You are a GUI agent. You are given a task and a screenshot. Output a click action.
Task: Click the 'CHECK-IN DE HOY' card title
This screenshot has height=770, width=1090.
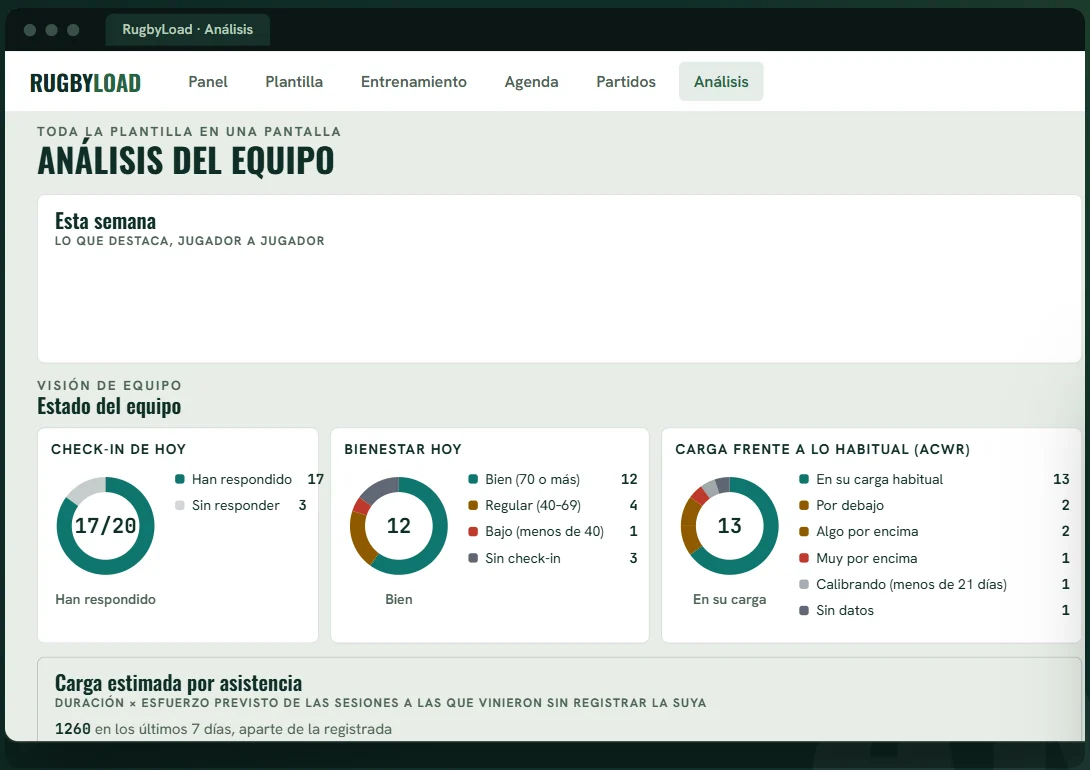(x=118, y=449)
